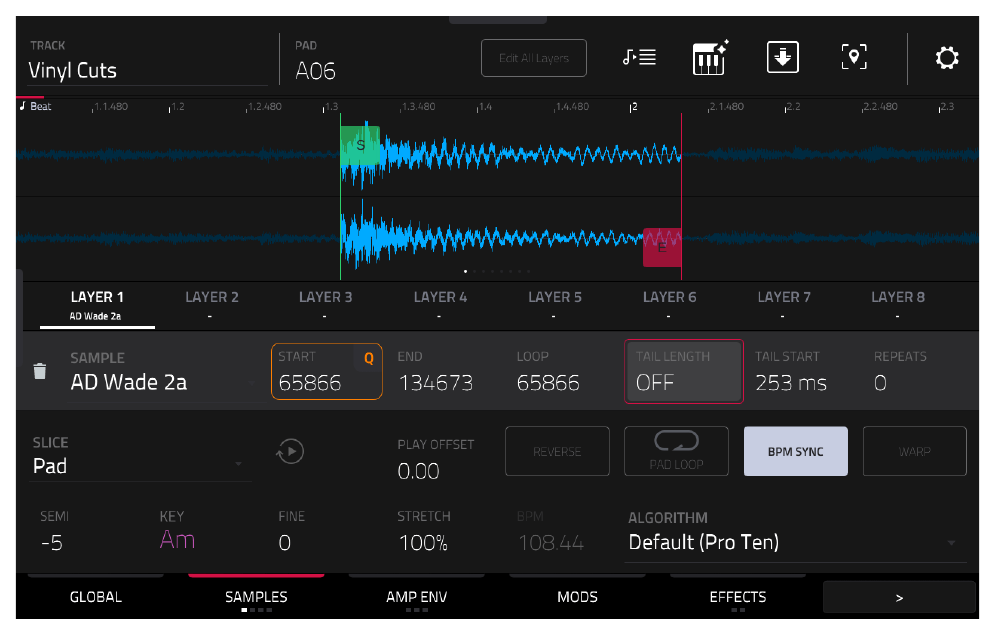Switch to Layer 5 tab
The image size is (996, 636).
(555, 306)
